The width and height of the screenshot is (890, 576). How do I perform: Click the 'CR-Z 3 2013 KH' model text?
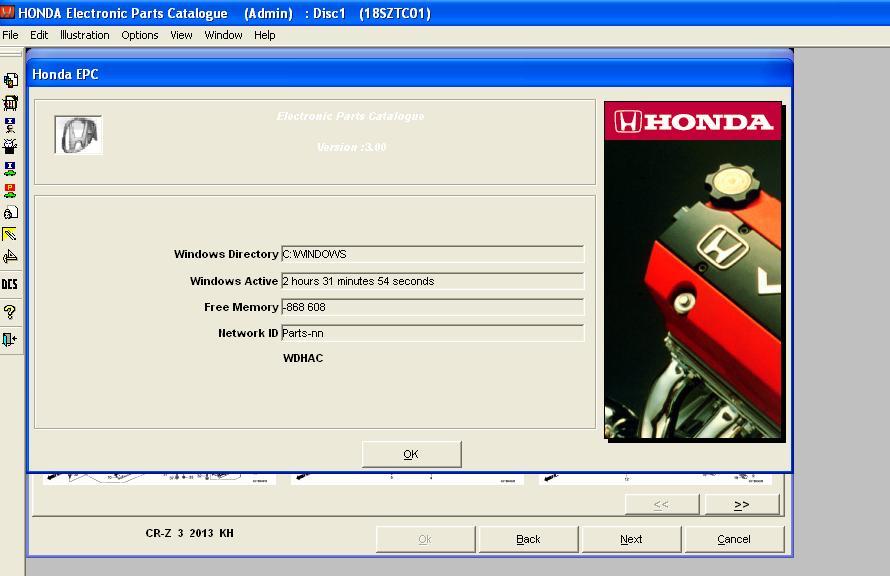190,533
